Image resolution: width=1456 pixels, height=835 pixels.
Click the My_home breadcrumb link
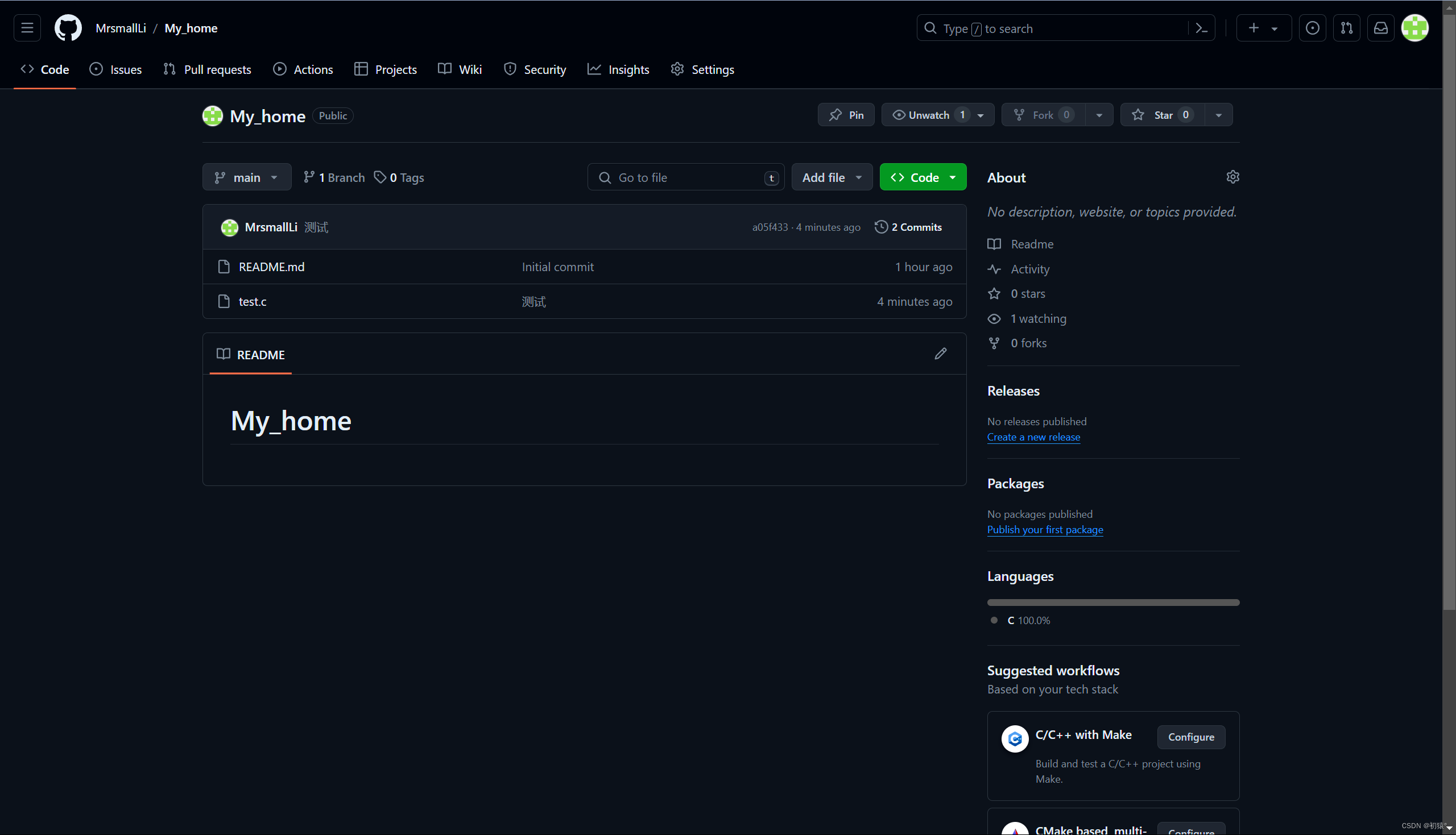click(x=191, y=28)
